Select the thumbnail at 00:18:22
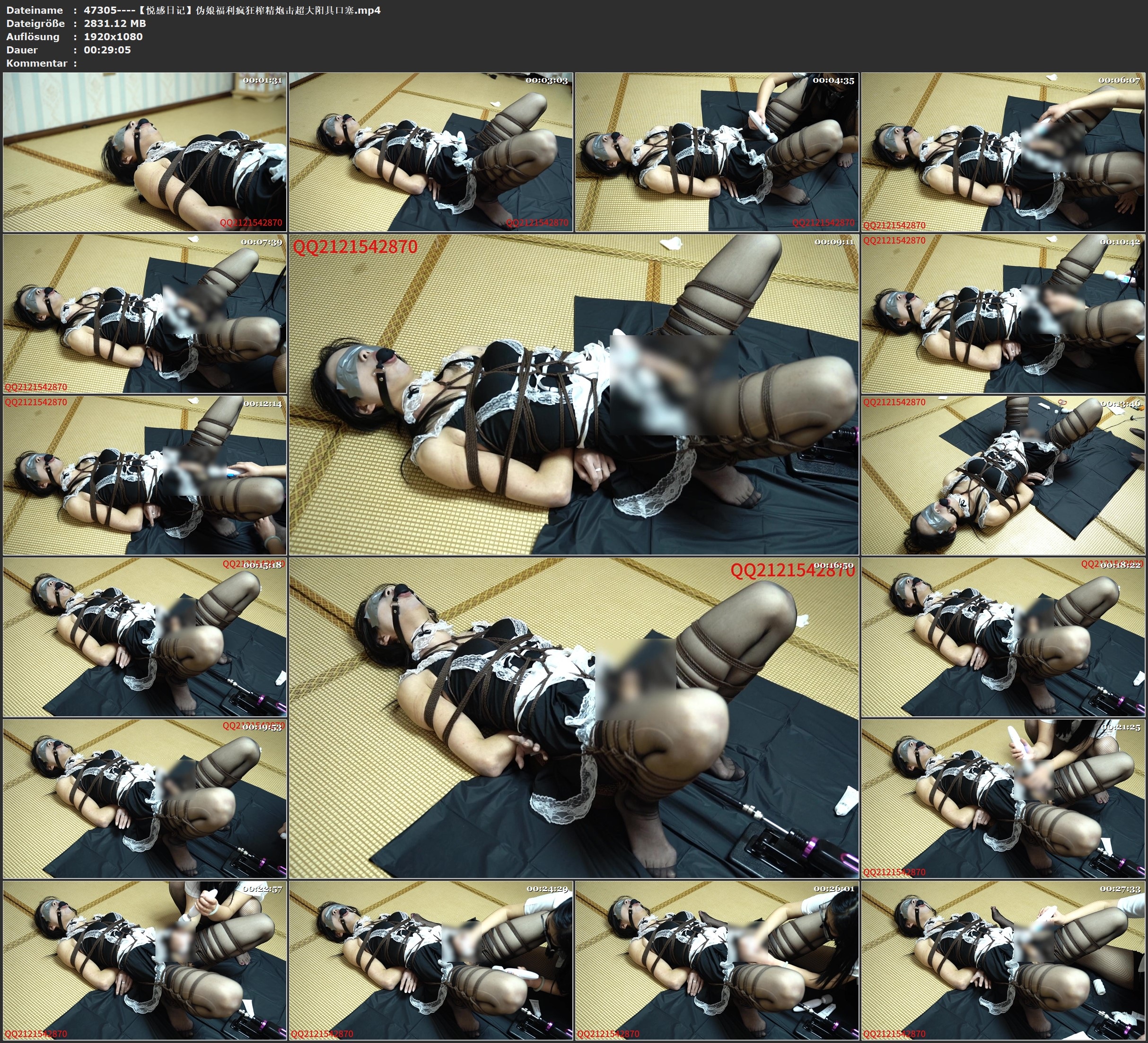This screenshot has width=1148, height=1043. (x=1003, y=637)
